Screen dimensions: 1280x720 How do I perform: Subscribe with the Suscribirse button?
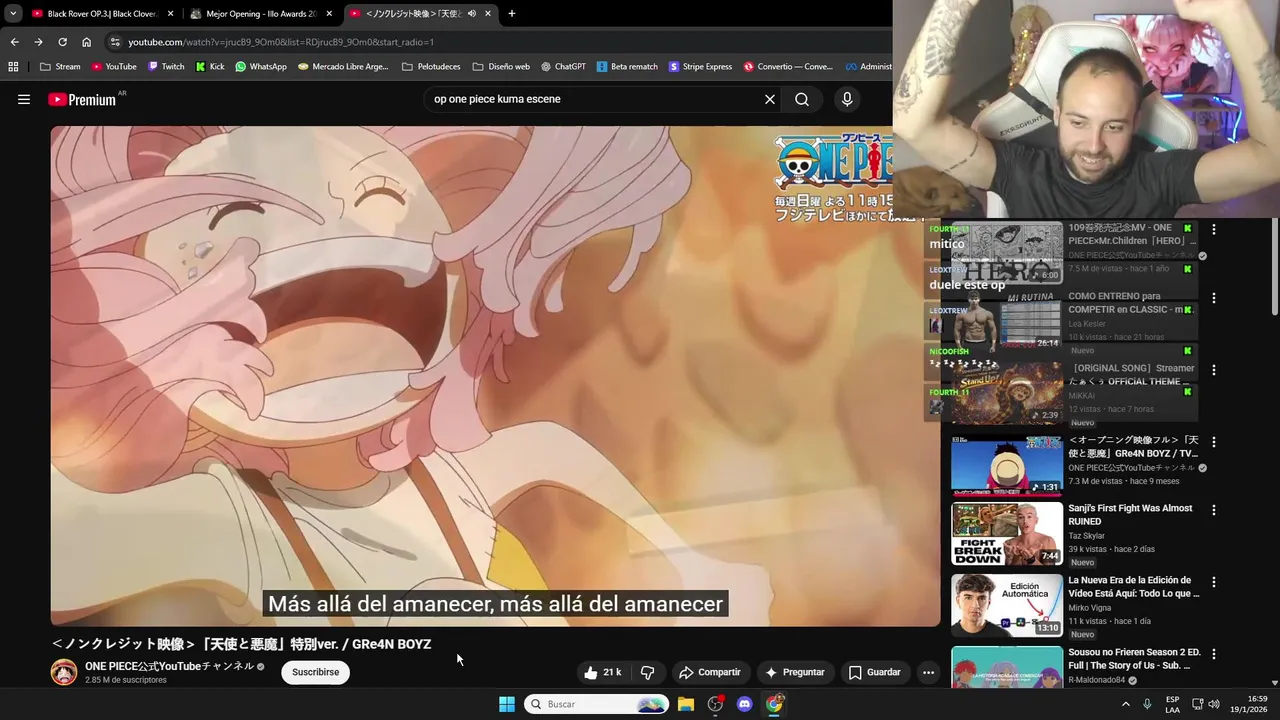[315, 672]
